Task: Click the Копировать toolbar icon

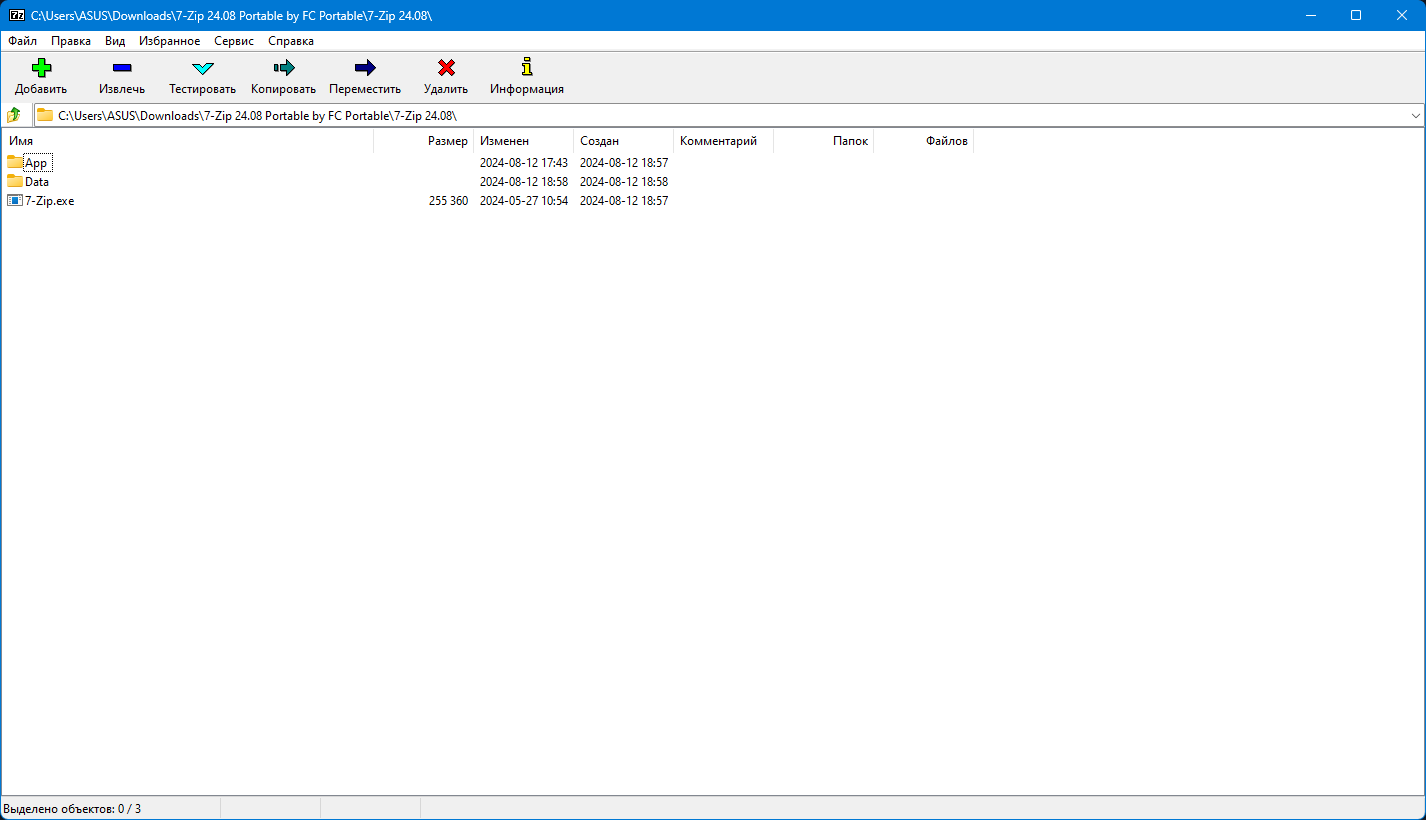Action: click(284, 68)
